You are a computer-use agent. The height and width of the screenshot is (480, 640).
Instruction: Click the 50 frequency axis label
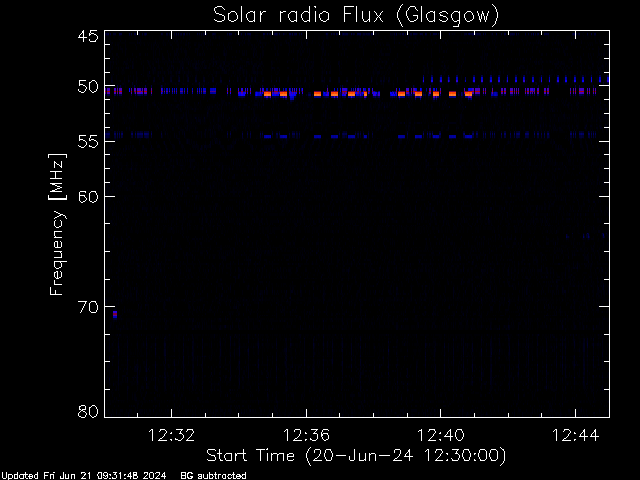pos(88,87)
